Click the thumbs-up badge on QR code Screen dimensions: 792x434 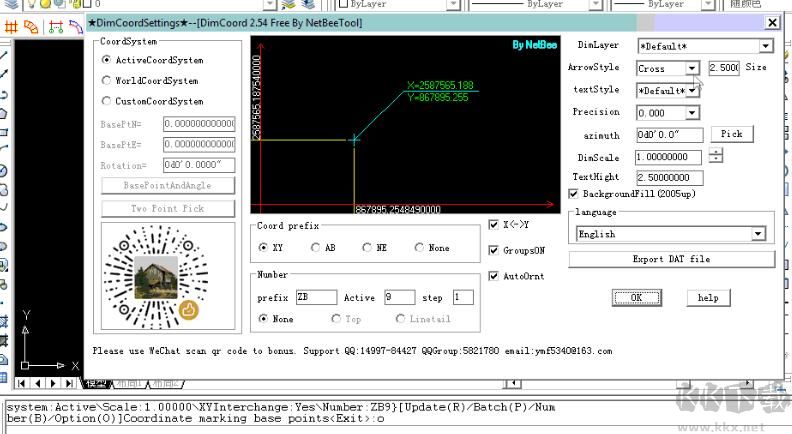pos(189,311)
